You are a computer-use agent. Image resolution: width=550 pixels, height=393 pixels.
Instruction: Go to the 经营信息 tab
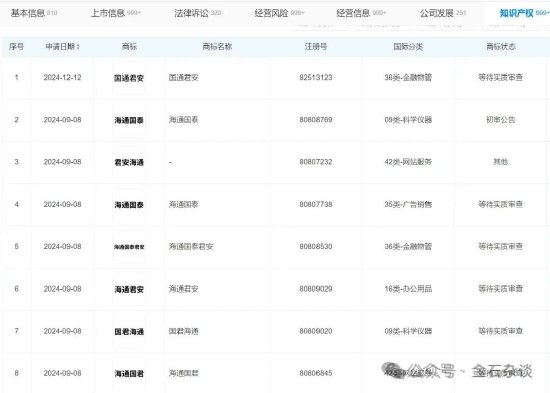(361, 13)
